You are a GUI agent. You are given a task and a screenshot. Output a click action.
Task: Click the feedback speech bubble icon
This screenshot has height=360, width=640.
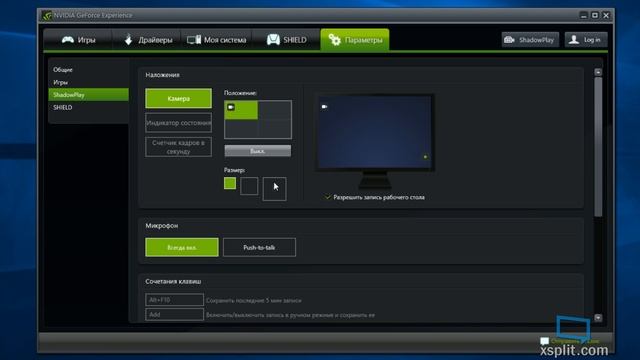tap(544, 341)
